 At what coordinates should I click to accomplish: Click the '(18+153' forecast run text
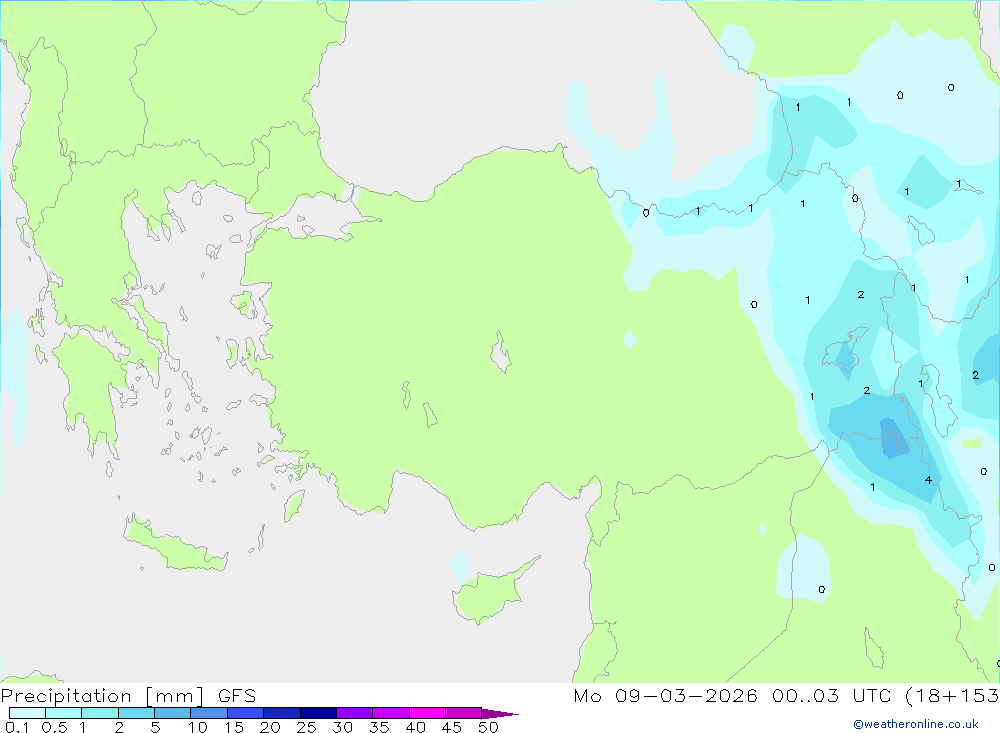tap(952, 696)
